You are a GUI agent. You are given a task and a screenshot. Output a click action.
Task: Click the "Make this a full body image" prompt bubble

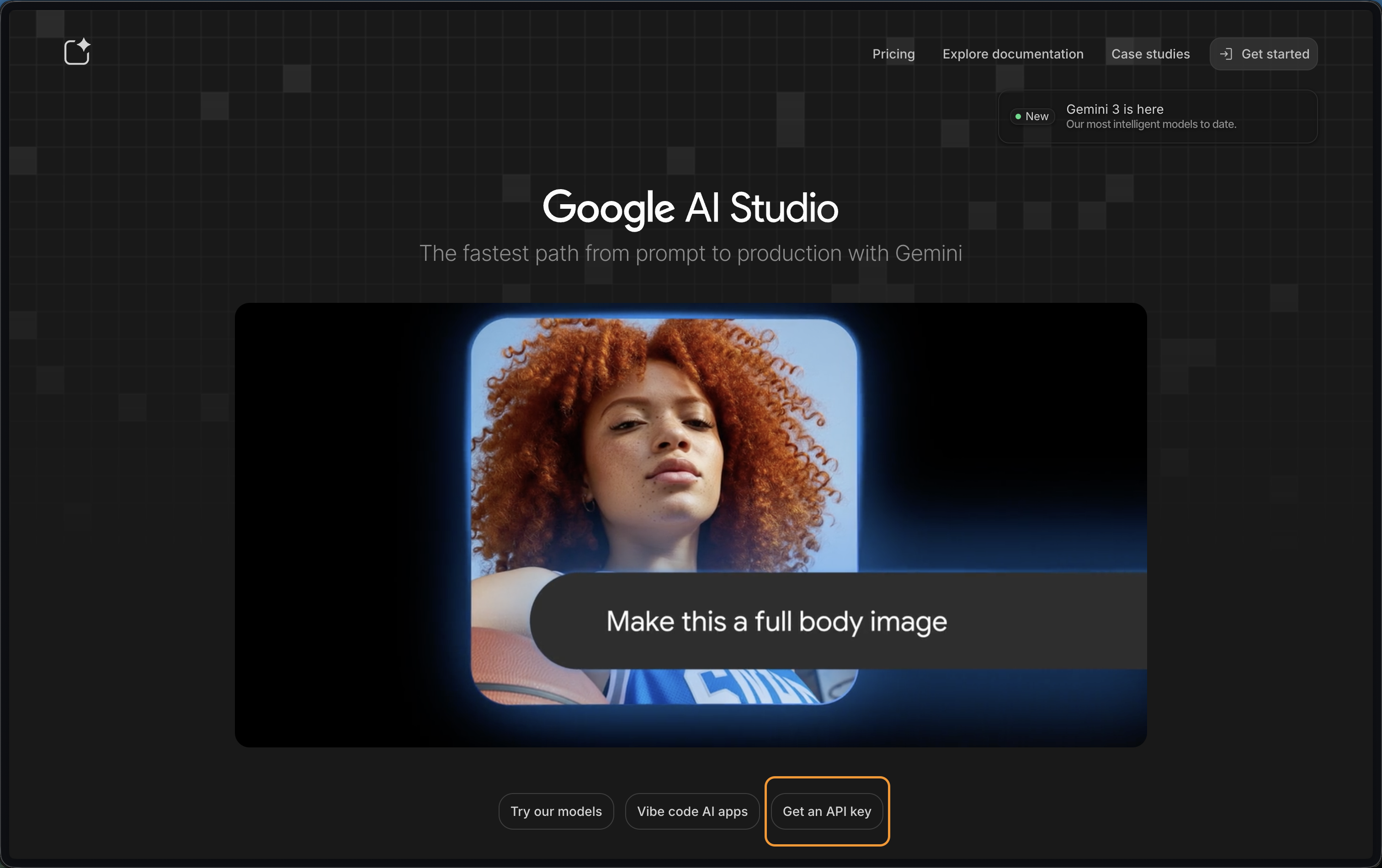pos(776,621)
